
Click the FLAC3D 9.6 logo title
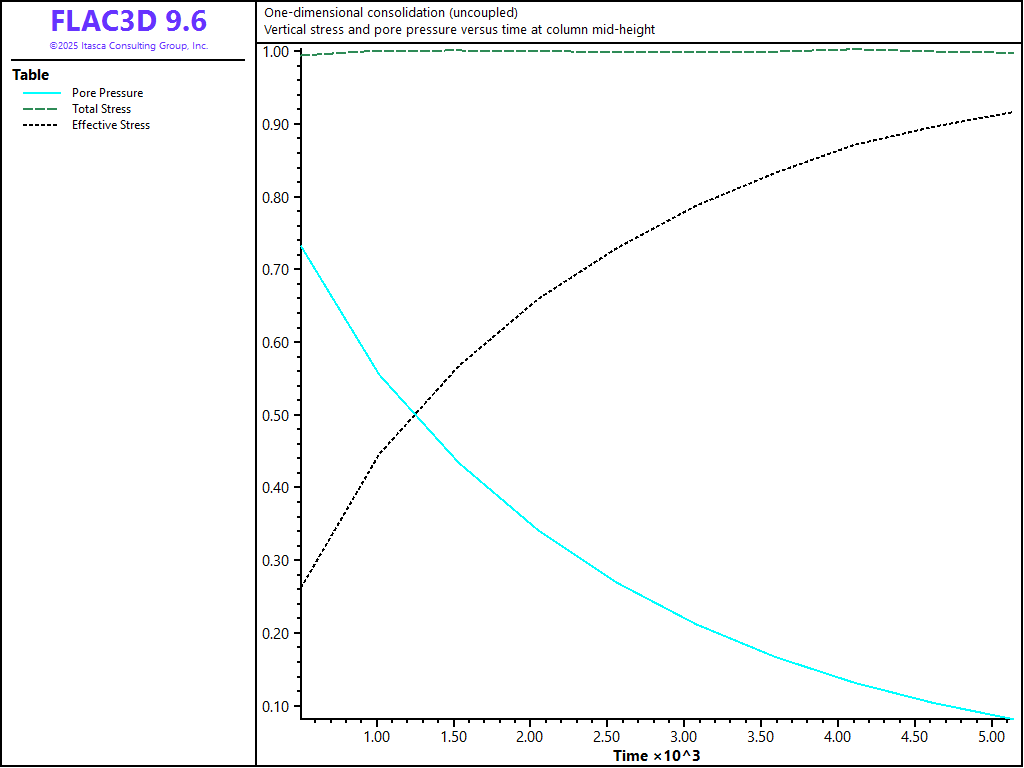click(x=128, y=21)
